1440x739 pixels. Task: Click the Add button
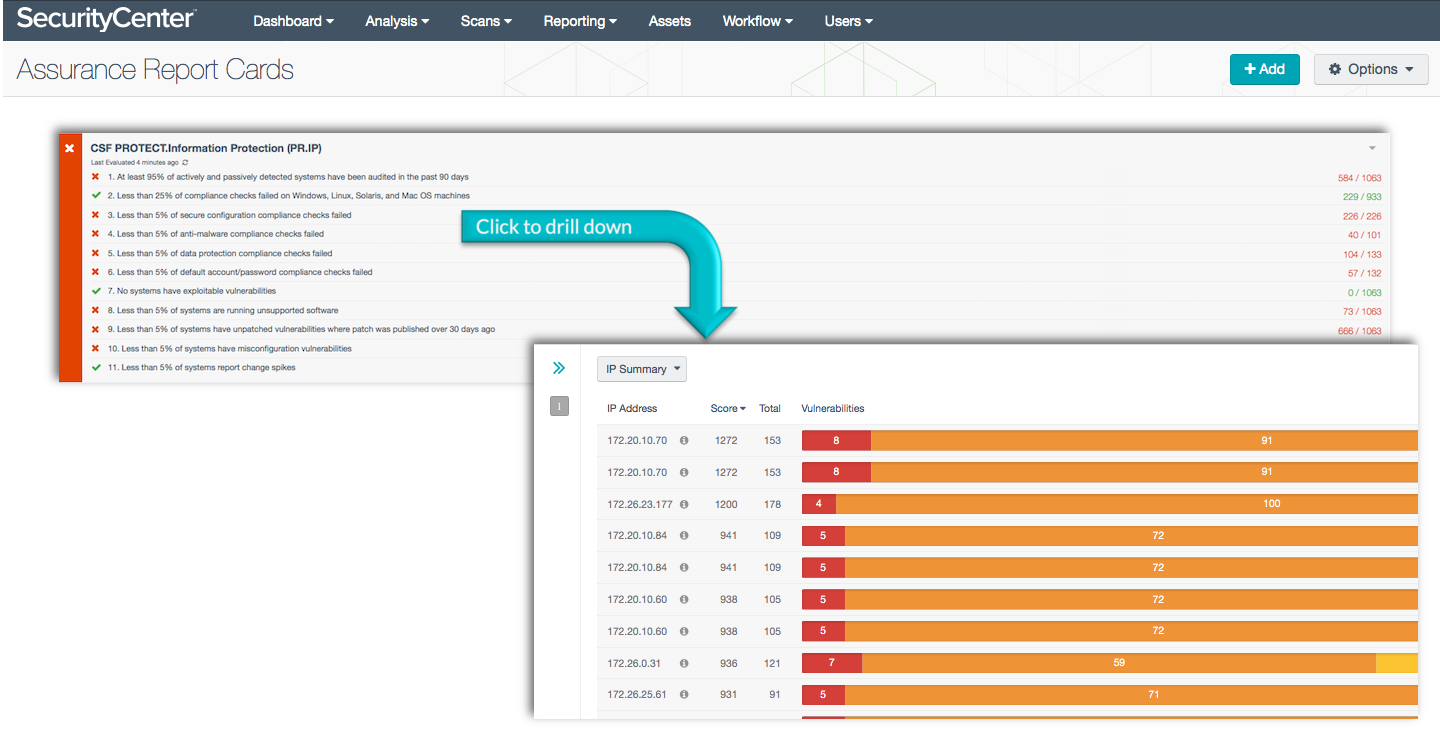point(1264,69)
